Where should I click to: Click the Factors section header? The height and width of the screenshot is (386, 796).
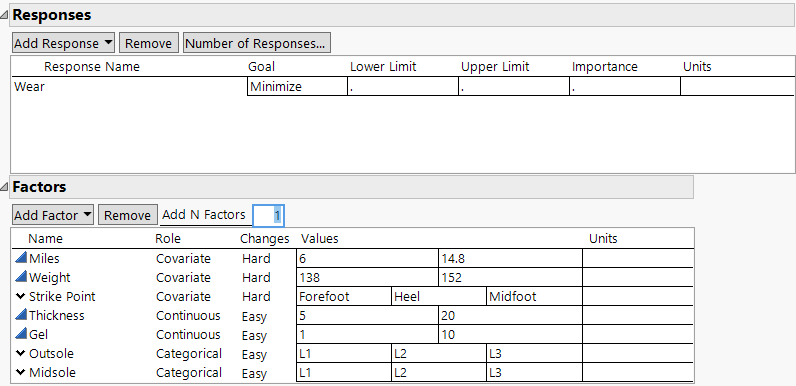[352, 187]
